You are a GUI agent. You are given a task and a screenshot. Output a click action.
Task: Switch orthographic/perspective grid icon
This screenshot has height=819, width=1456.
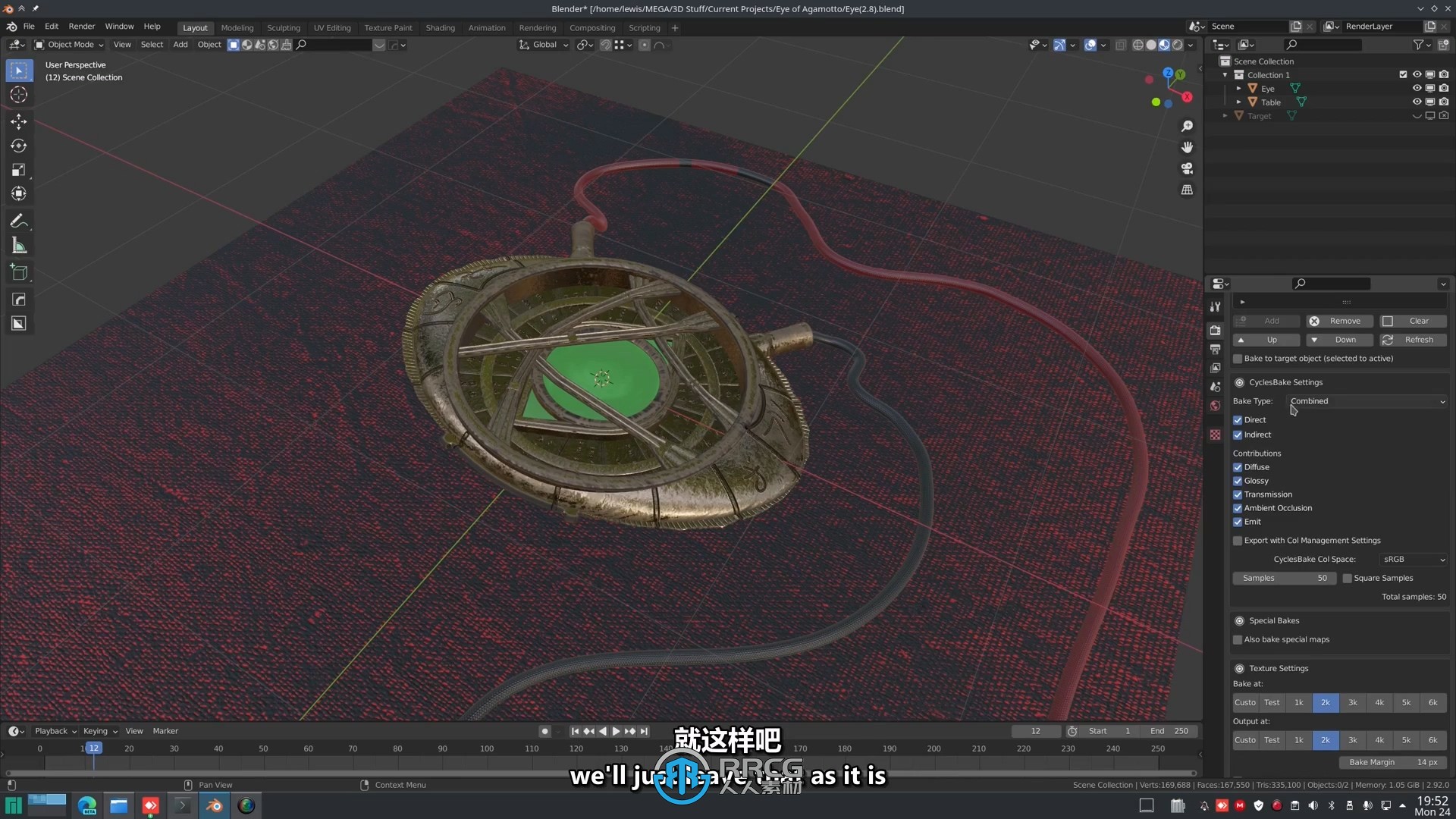coord(1187,190)
